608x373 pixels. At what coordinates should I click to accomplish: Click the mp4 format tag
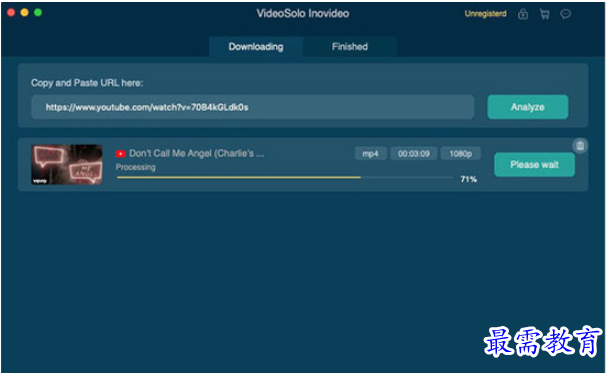tap(370, 154)
